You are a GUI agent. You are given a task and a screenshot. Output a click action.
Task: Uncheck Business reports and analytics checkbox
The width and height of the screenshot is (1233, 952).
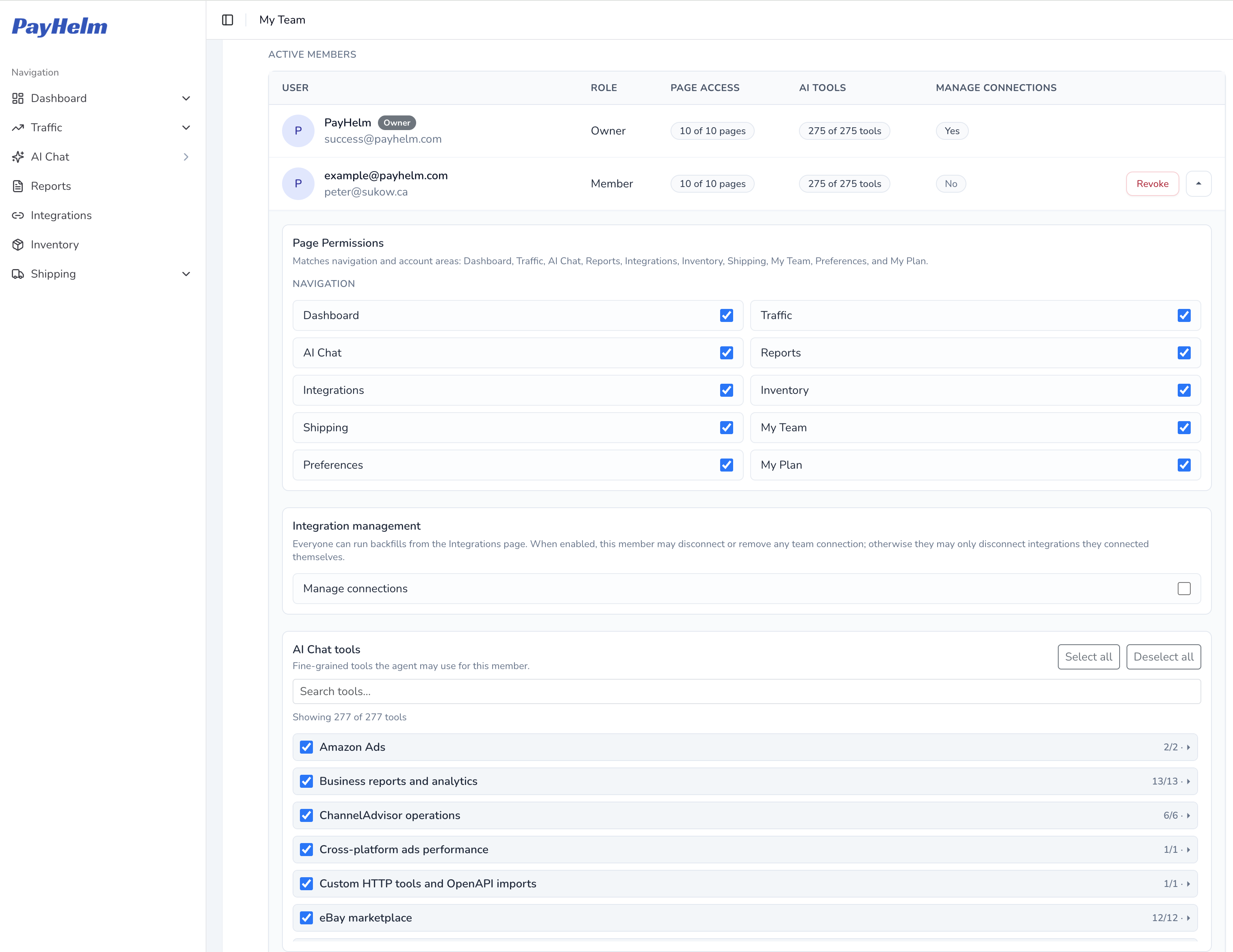(x=306, y=781)
